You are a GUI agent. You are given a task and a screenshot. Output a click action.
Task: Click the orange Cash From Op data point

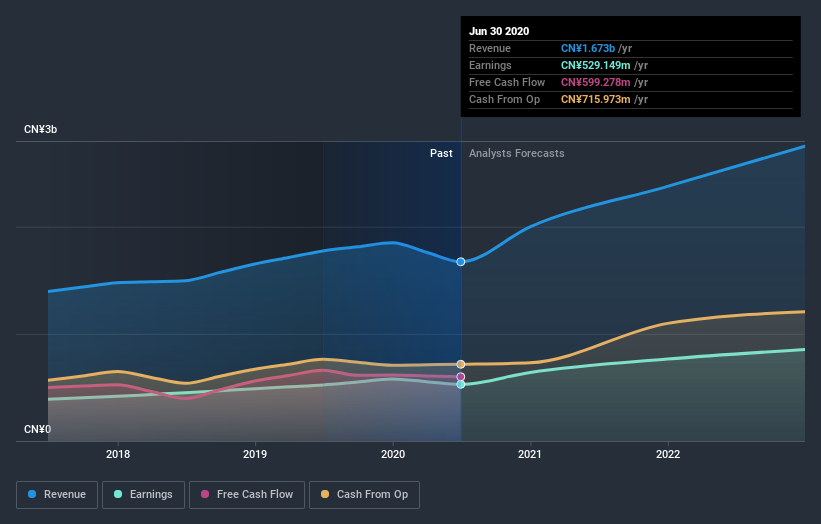[x=461, y=364]
